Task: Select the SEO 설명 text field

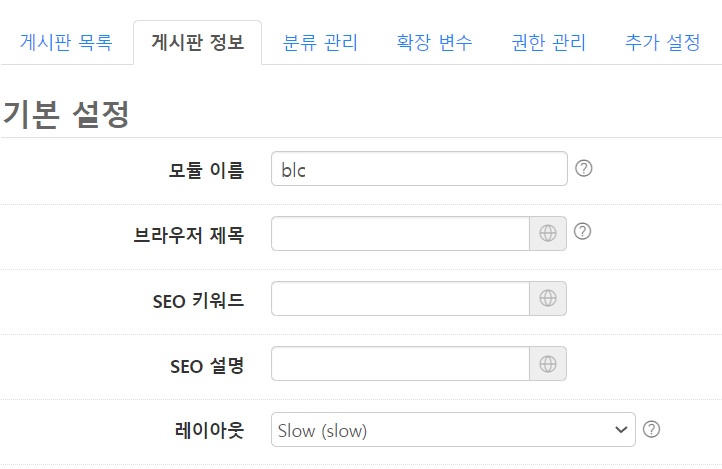Action: tap(400, 364)
